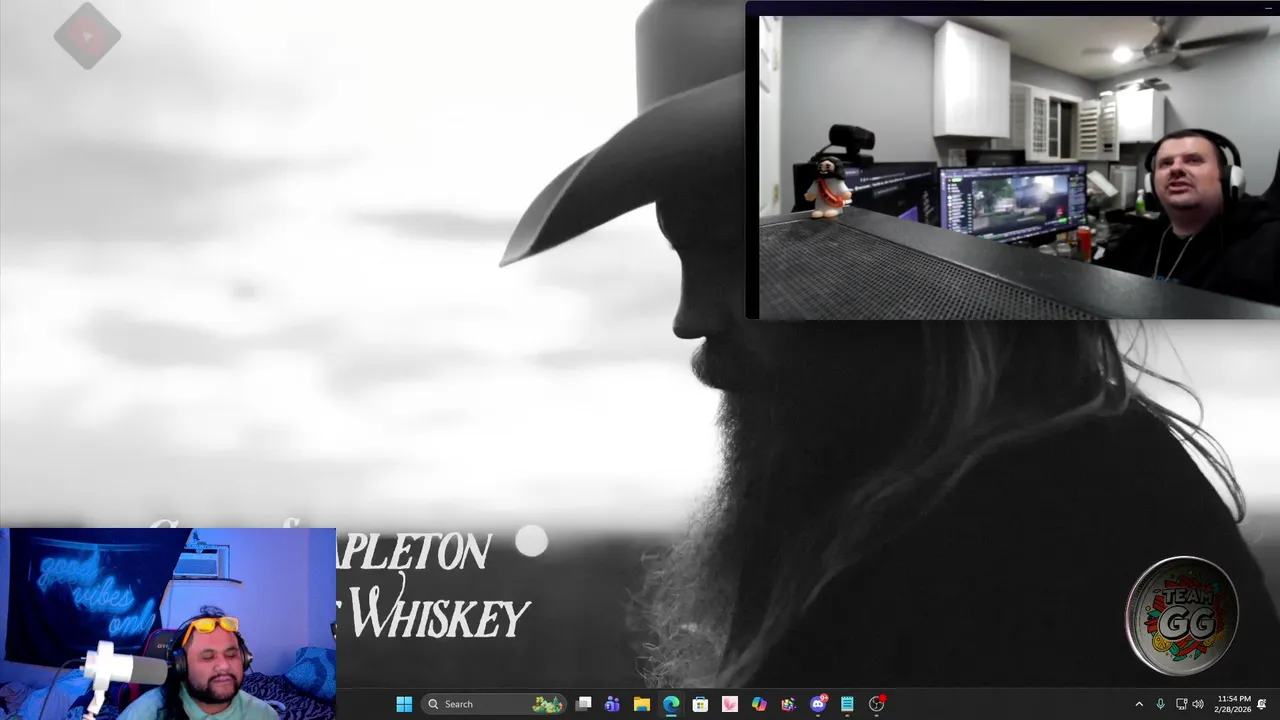Screen dimensions: 1280x720
Task: Click the Whiskey title text in the video
Action: click(438, 615)
